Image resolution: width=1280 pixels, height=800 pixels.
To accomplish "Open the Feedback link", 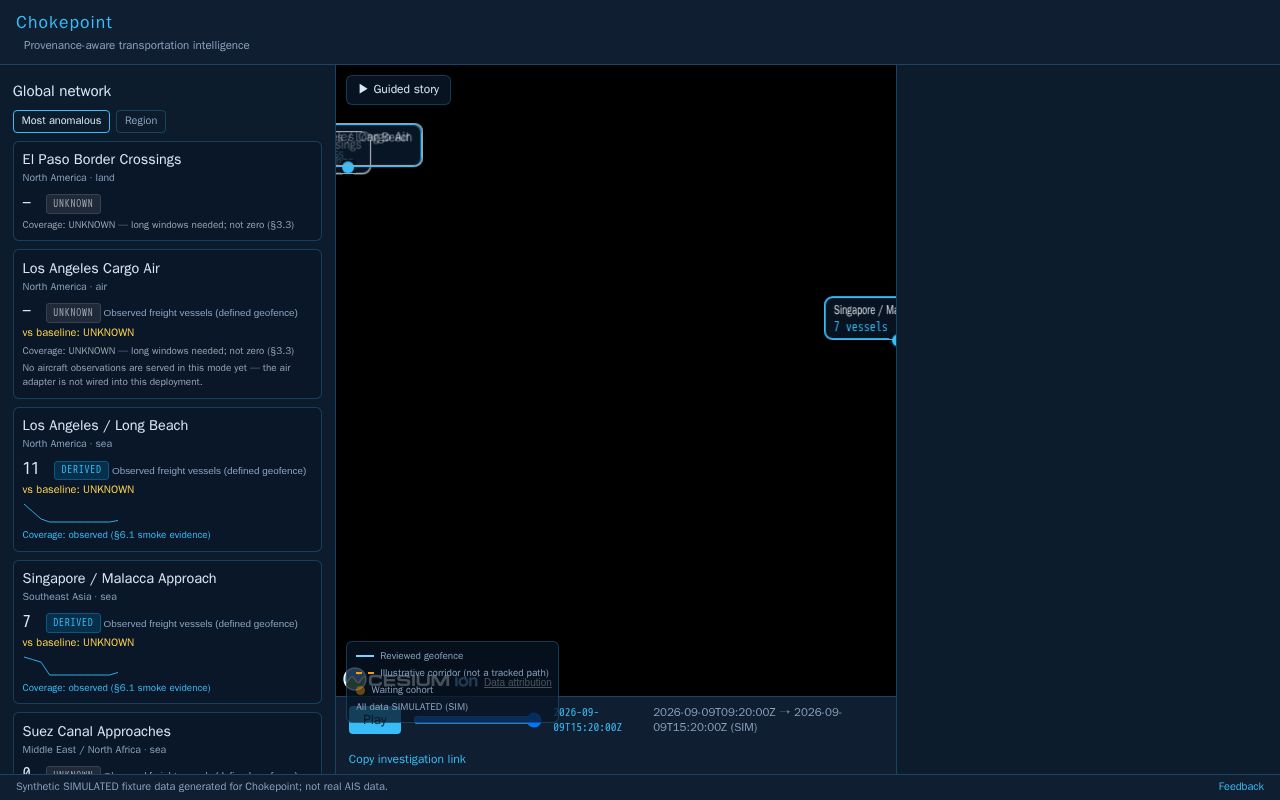I will [1241, 787].
